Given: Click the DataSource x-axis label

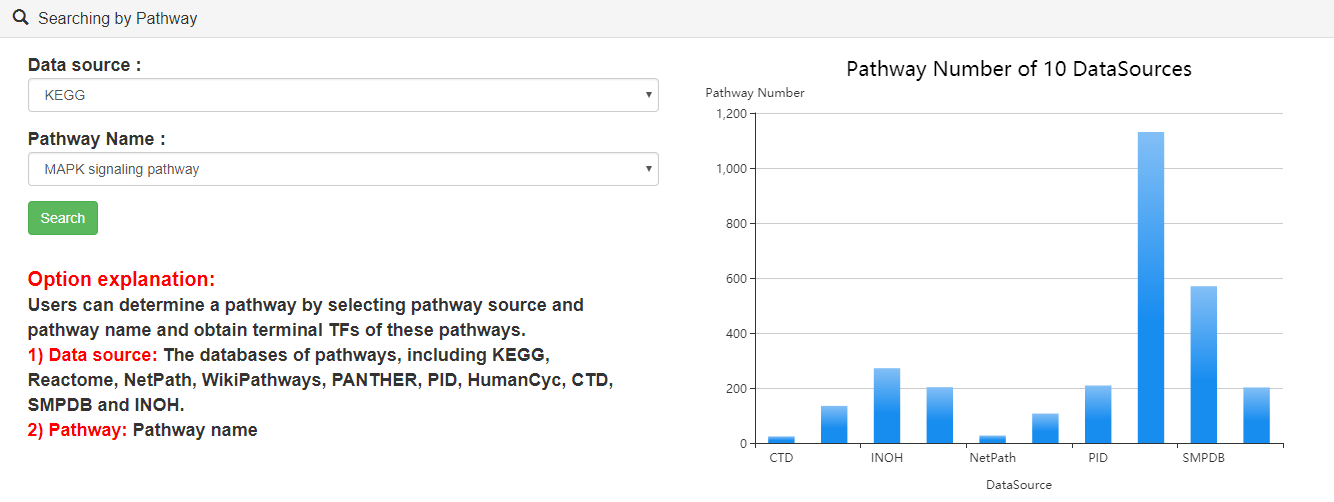Looking at the screenshot, I should click(x=1019, y=484).
